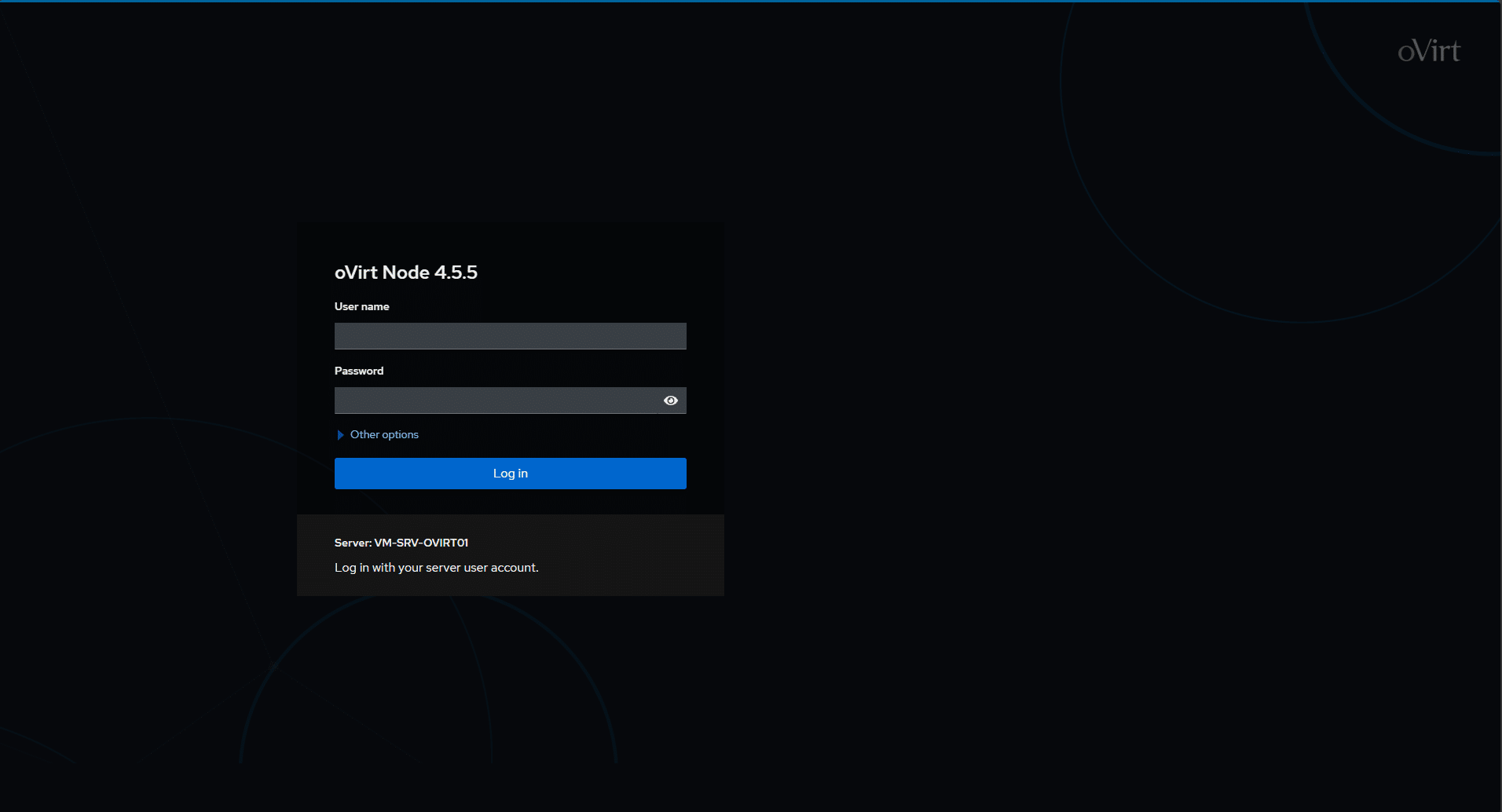Select the 'Log in with your server user account' text
The width and height of the screenshot is (1502, 812).
coord(437,568)
